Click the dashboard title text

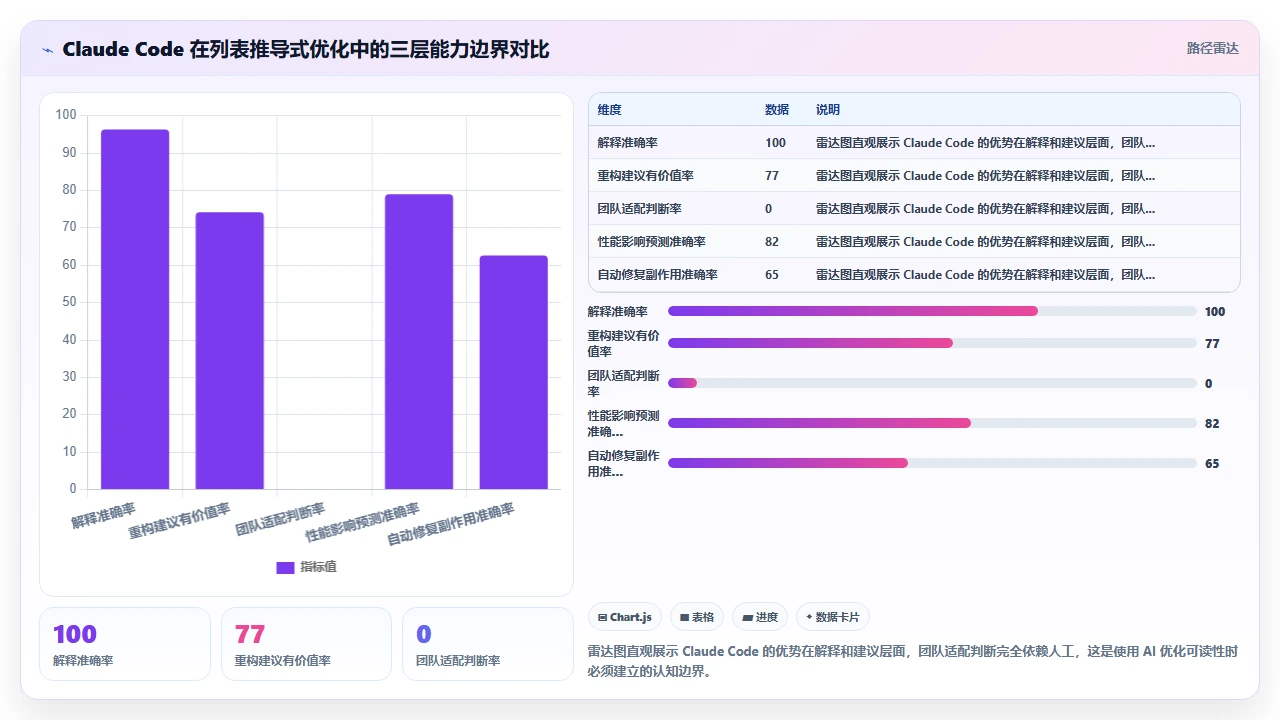306,49
